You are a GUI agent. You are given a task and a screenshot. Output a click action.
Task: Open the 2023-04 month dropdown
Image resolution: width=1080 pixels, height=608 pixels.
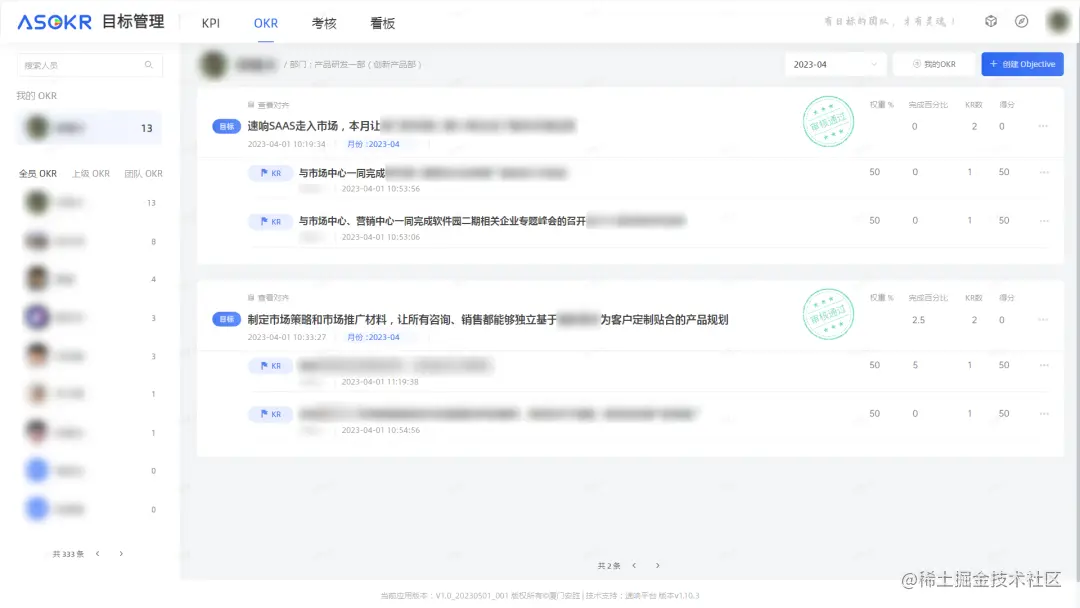click(835, 64)
